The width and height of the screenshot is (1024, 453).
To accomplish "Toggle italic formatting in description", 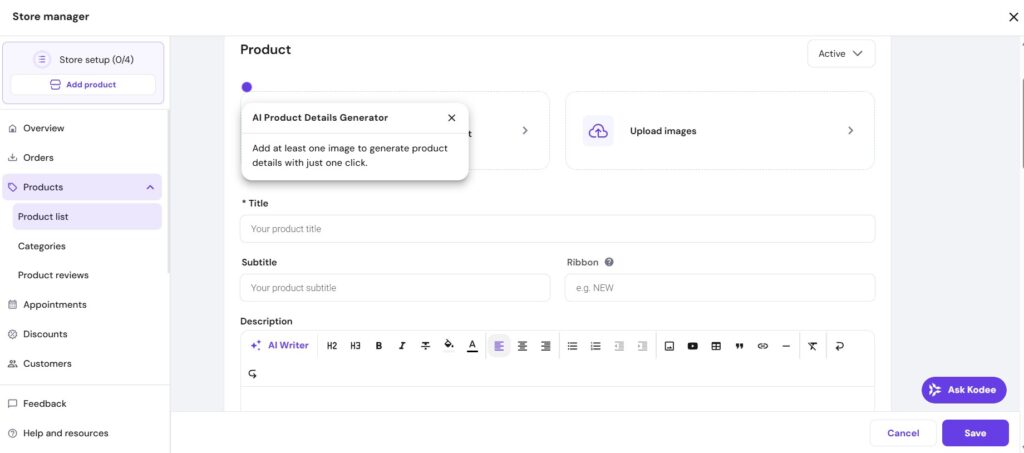I will point(402,346).
